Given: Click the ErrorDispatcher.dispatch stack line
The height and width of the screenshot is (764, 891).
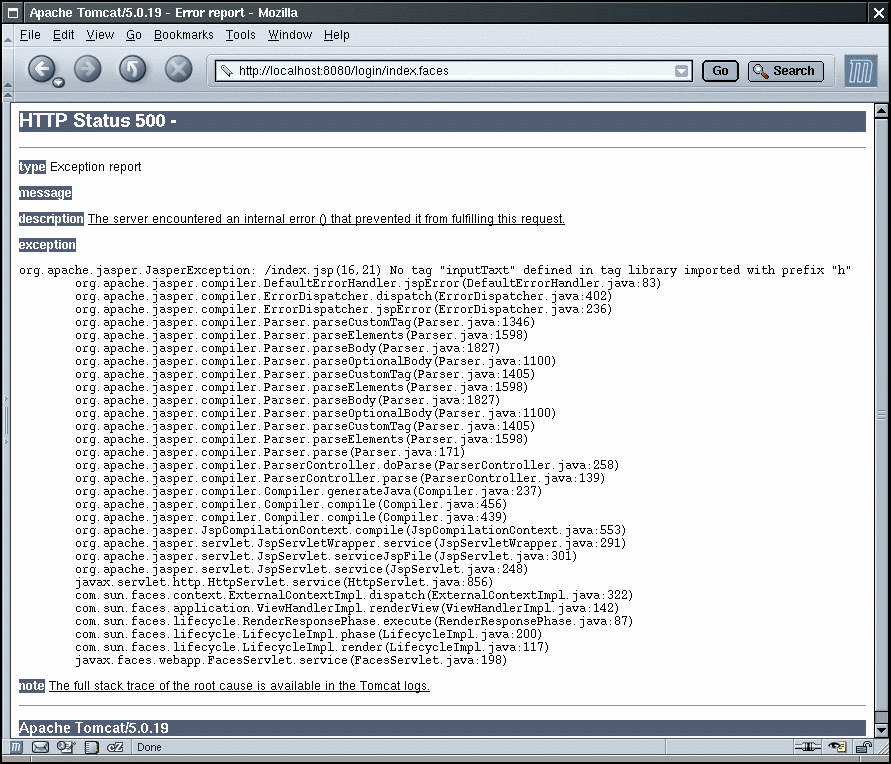Looking at the screenshot, I should click(343, 296).
